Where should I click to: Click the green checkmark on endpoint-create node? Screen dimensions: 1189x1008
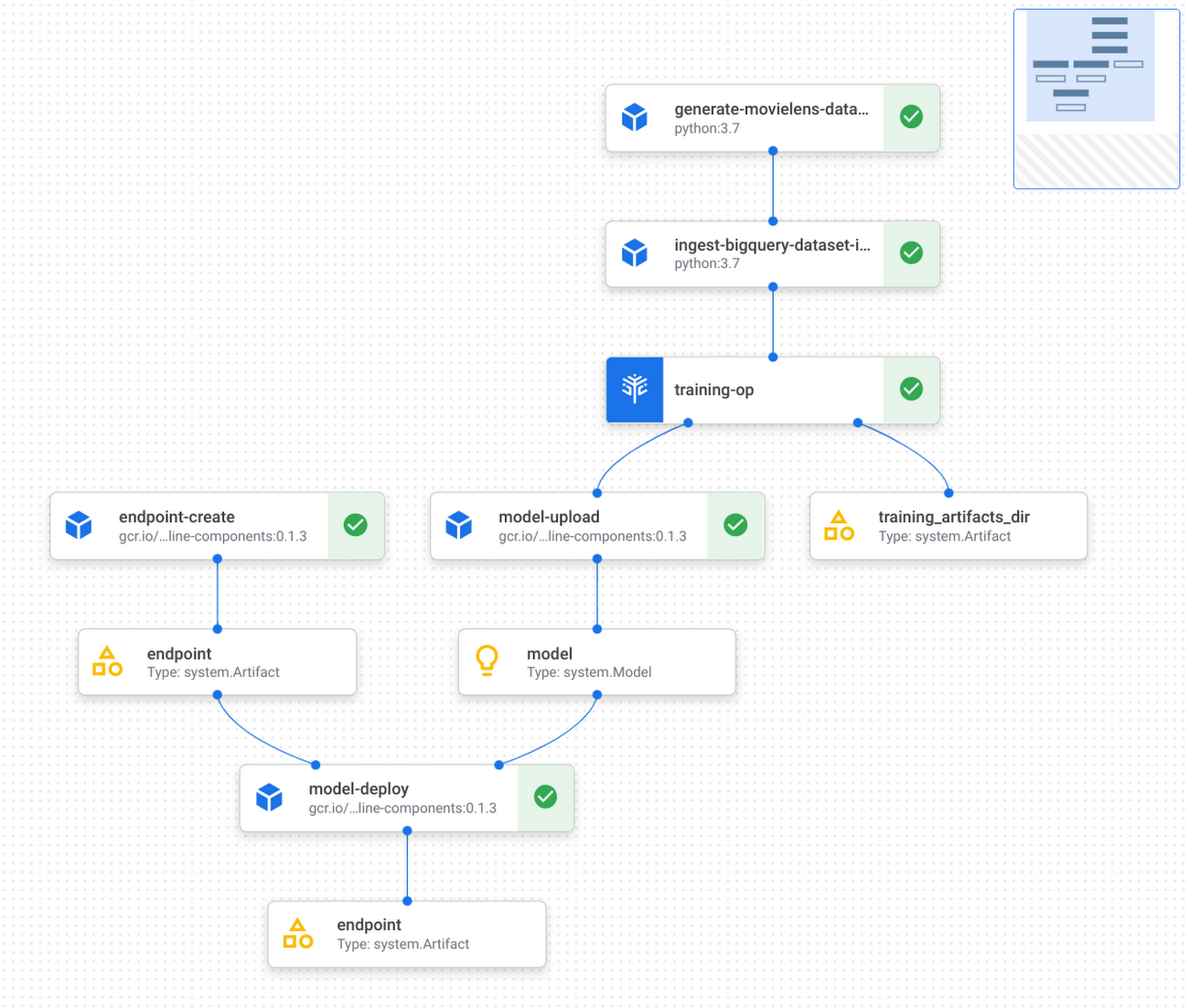356,525
